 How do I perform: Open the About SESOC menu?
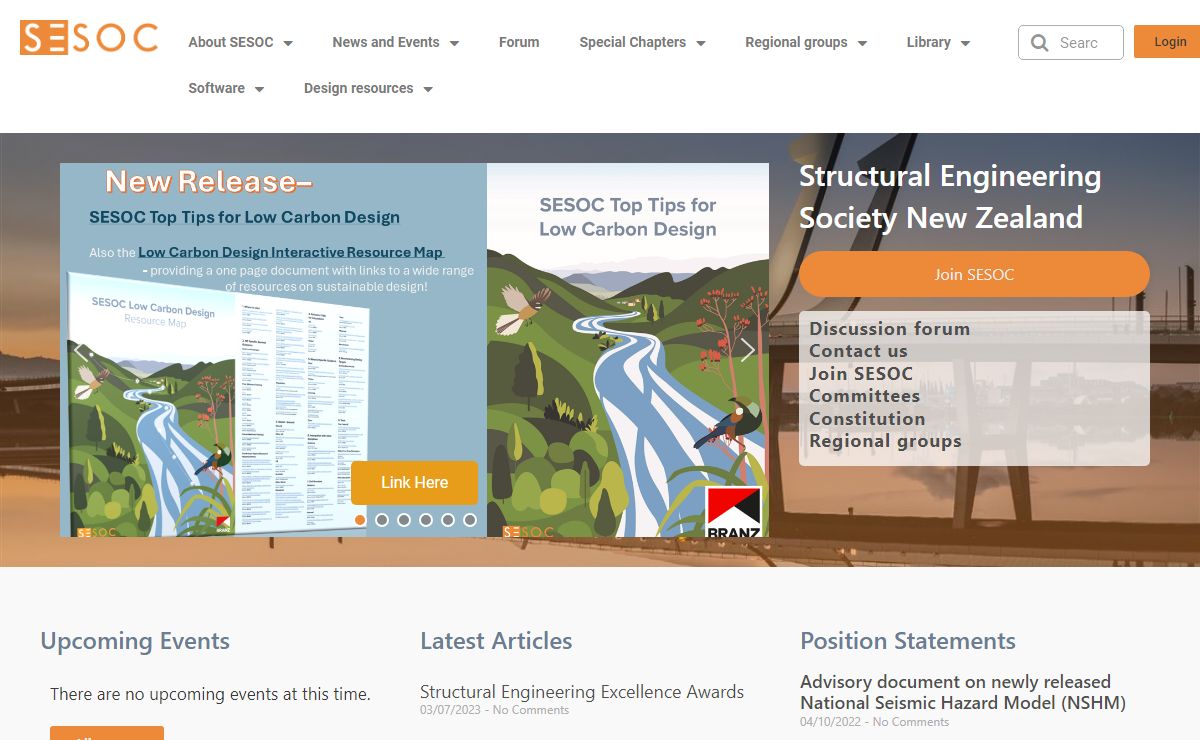pos(231,42)
